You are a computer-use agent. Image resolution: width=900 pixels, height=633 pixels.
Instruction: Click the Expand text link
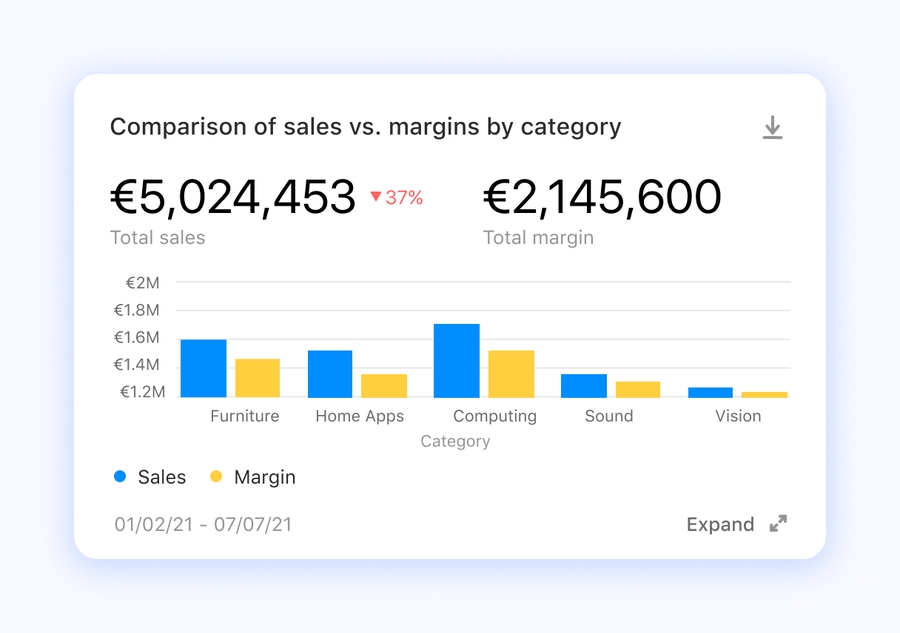point(720,524)
